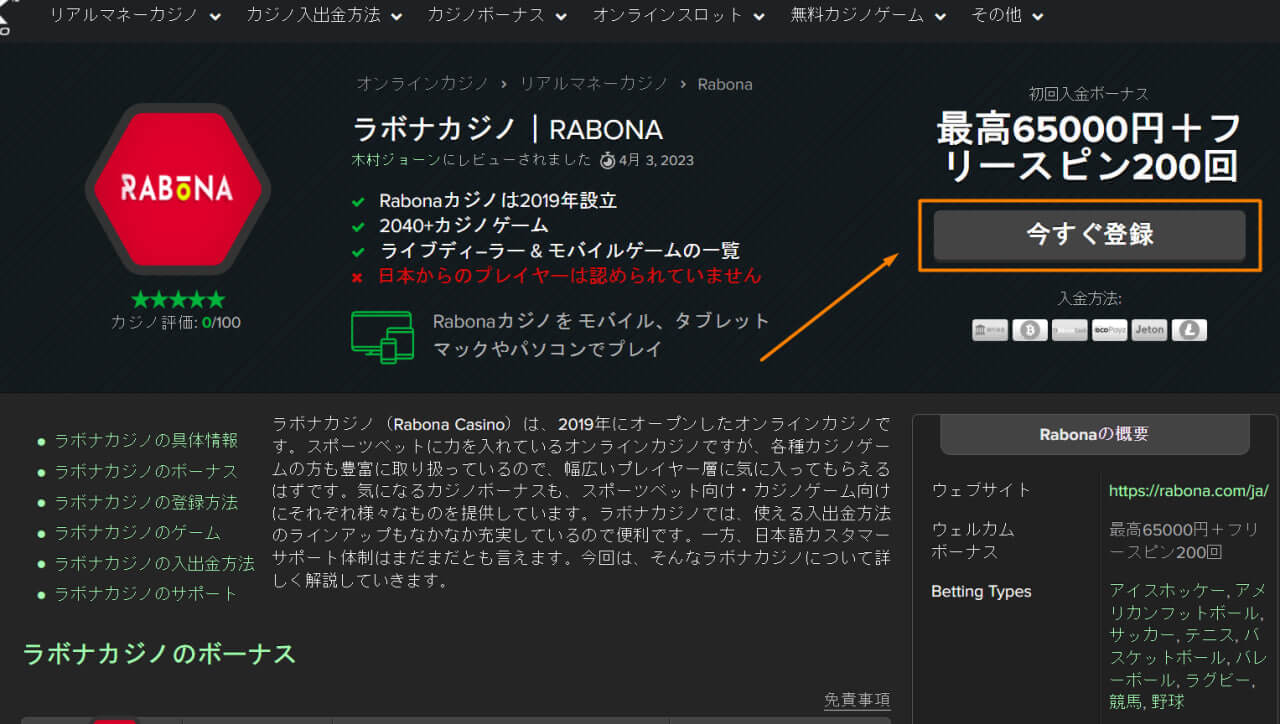This screenshot has width=1280, height=724.
Task: Click the Bitcoin payment icon
Action: 1029,330
